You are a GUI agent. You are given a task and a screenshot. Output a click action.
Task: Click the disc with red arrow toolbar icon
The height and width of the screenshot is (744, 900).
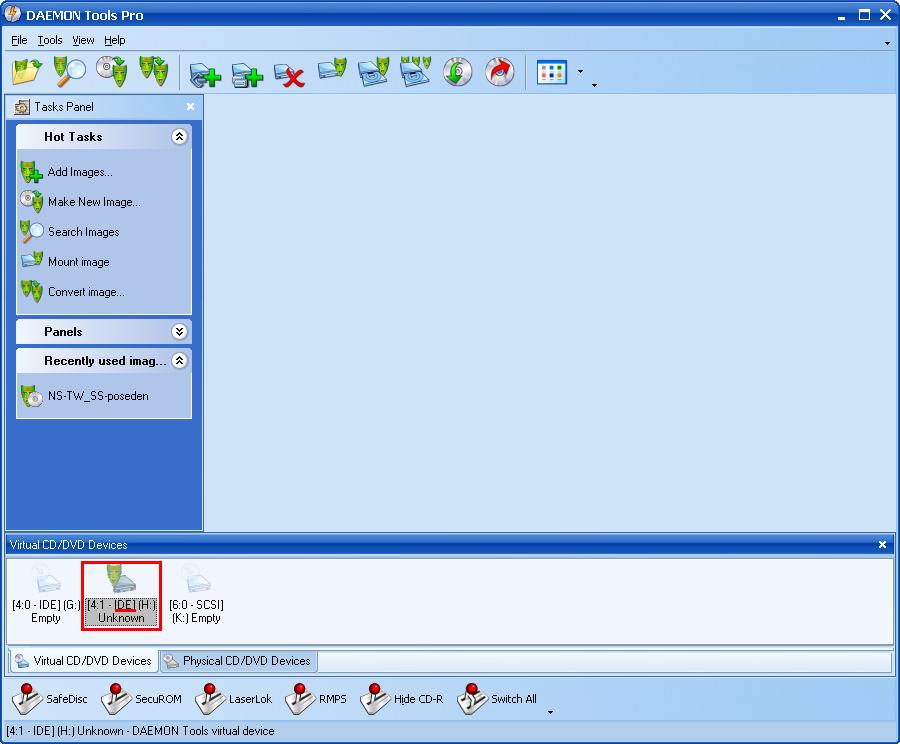[x=500, y=72]
